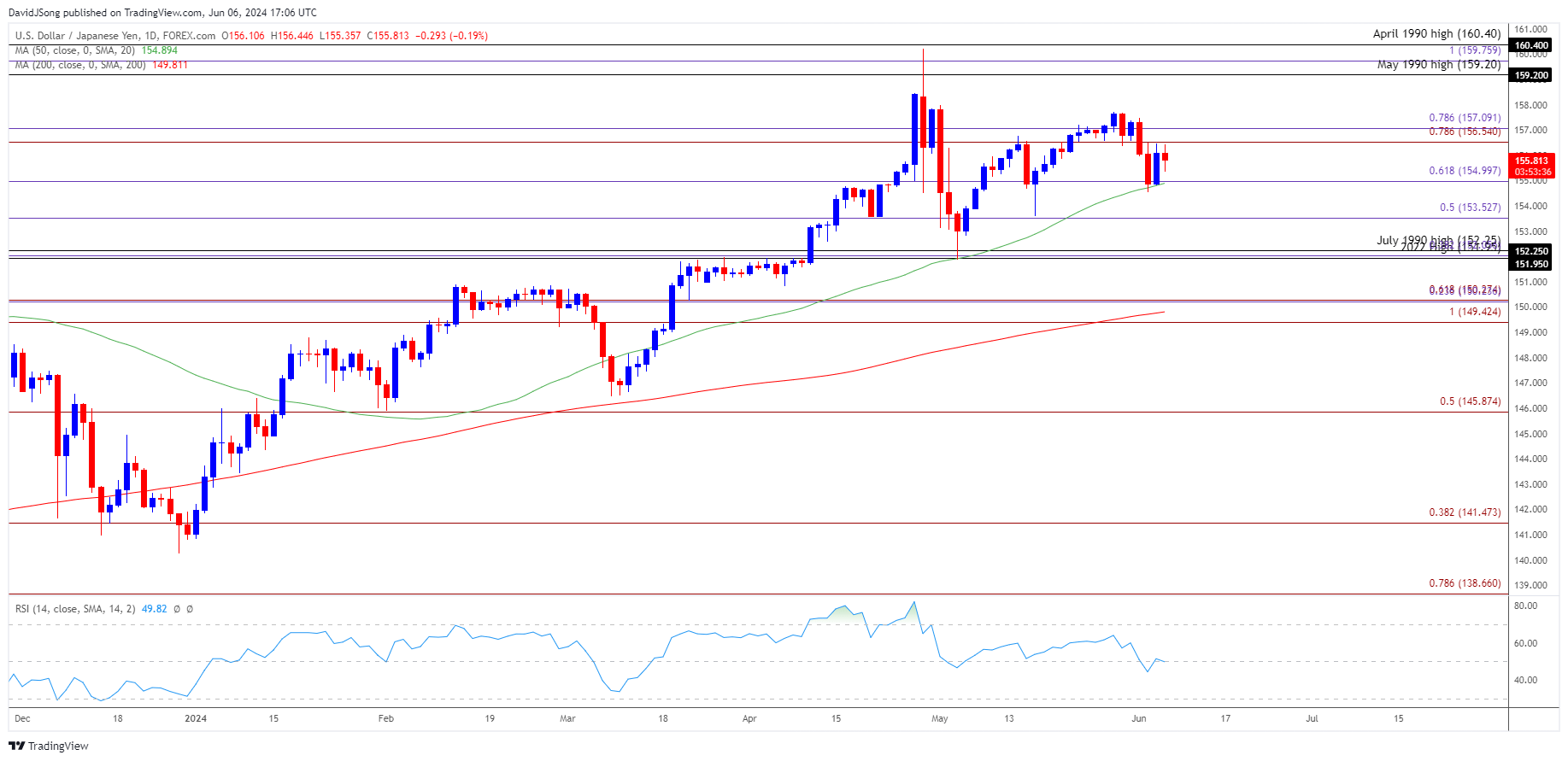This screenshot has width=1568, height=761.
Task: Click the RSI value 49.82
Action: (x=155, y=609)
